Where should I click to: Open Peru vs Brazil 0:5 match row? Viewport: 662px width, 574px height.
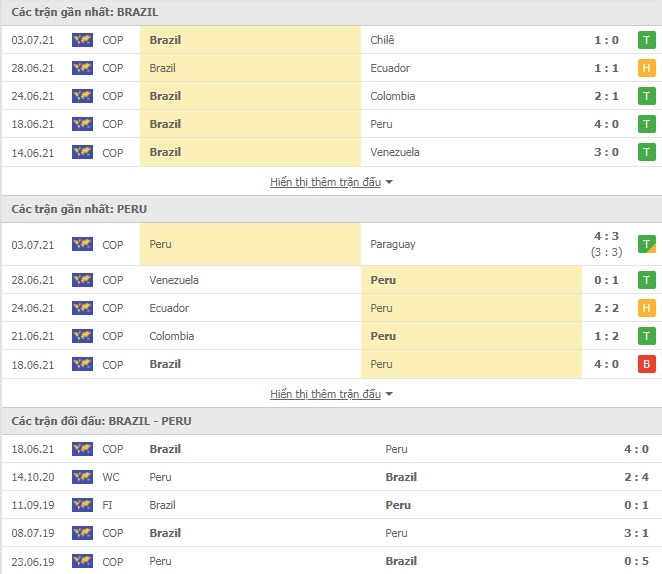pyautogui.click(x=331, y=561)
